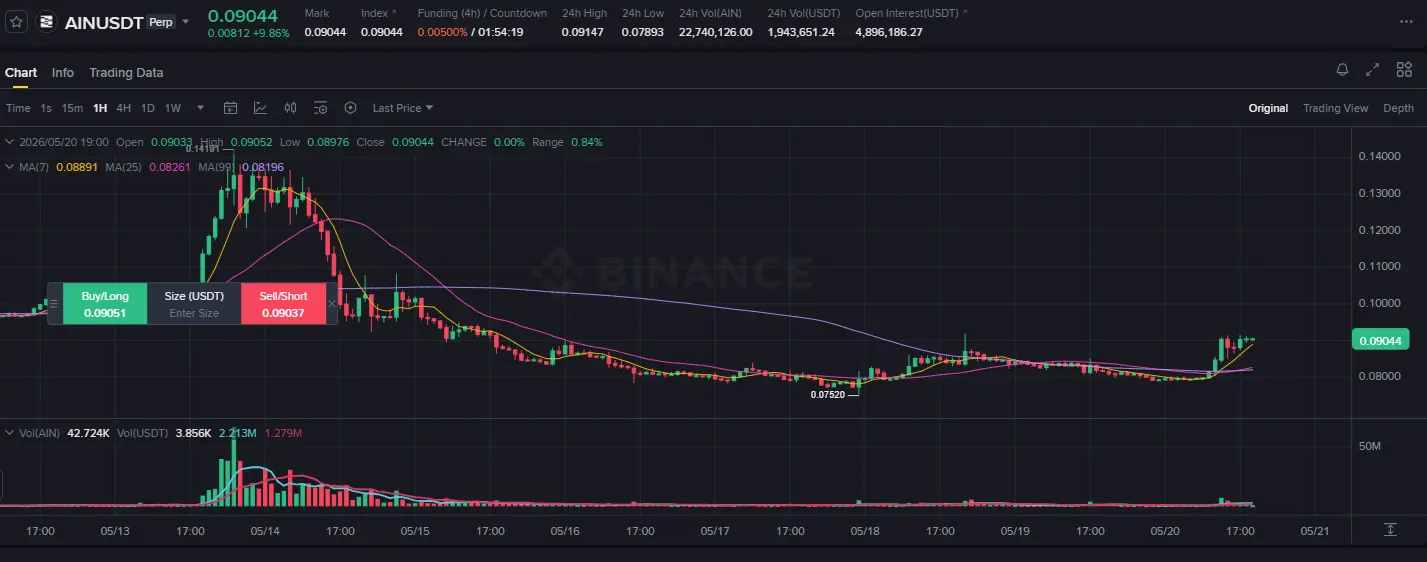Click the Buy/Long 0.09051 button
Image resolution: width=1427 pixels, height=562 pixels.
tap(105, 304)
